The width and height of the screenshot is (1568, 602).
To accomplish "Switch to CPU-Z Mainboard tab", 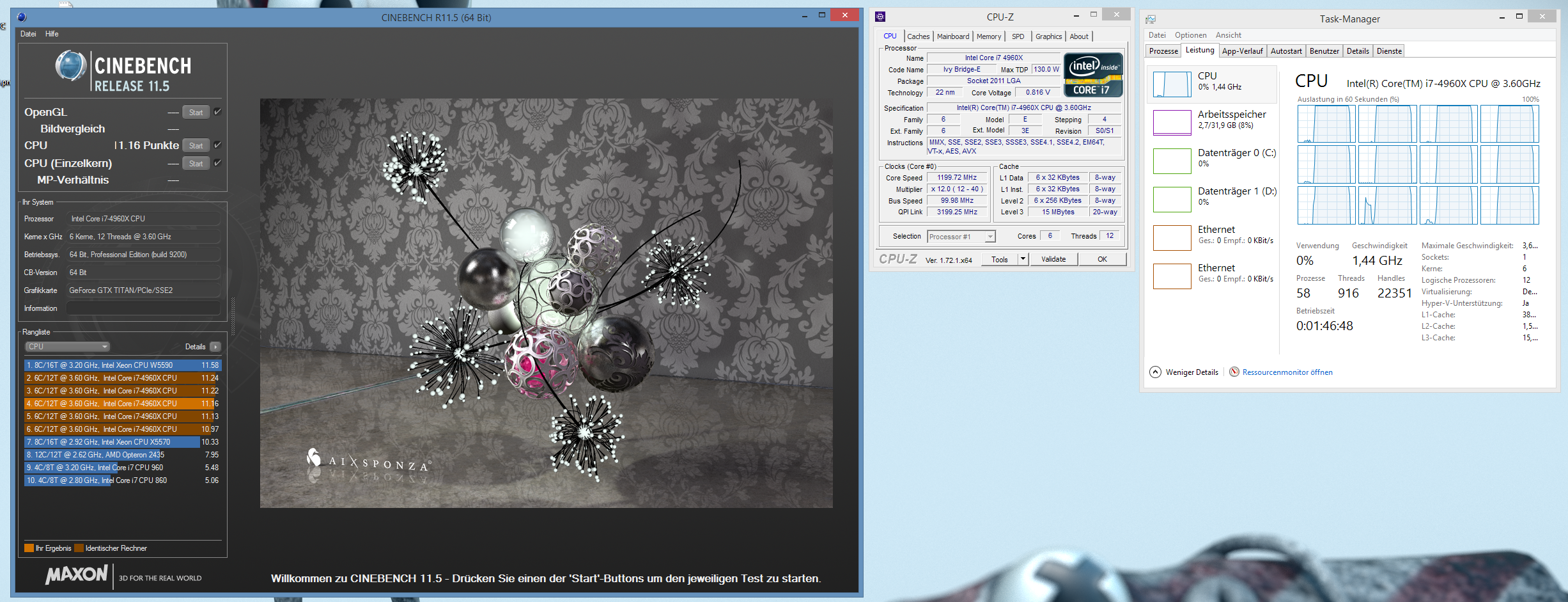I will [953, 36].
